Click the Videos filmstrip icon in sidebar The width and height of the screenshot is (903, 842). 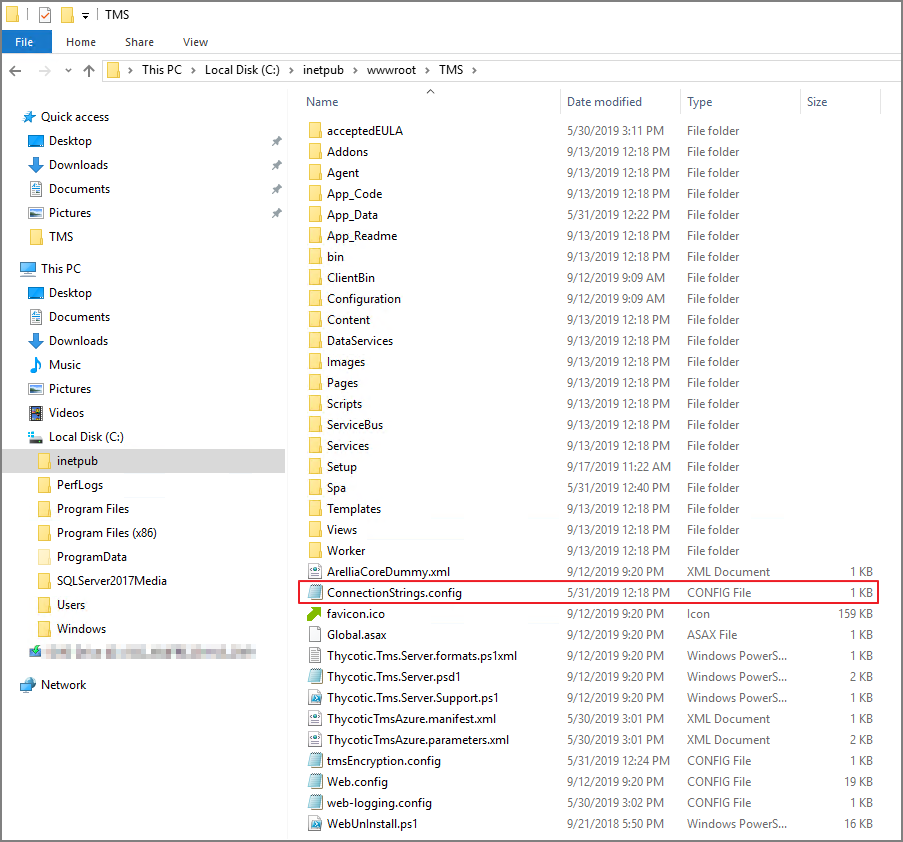36,413
